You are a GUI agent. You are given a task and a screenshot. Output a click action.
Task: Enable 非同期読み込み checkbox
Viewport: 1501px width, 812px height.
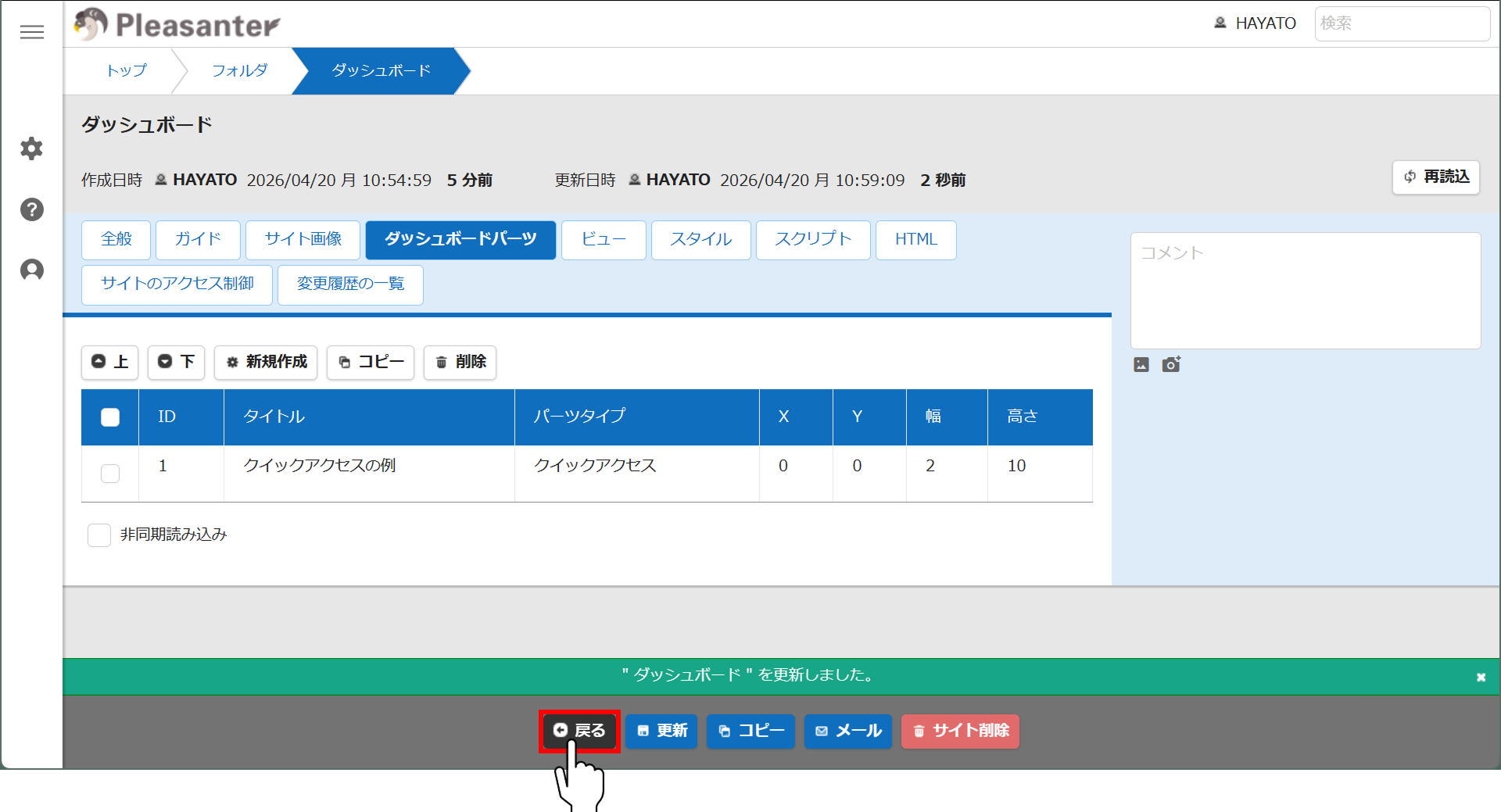pos(99,535)
